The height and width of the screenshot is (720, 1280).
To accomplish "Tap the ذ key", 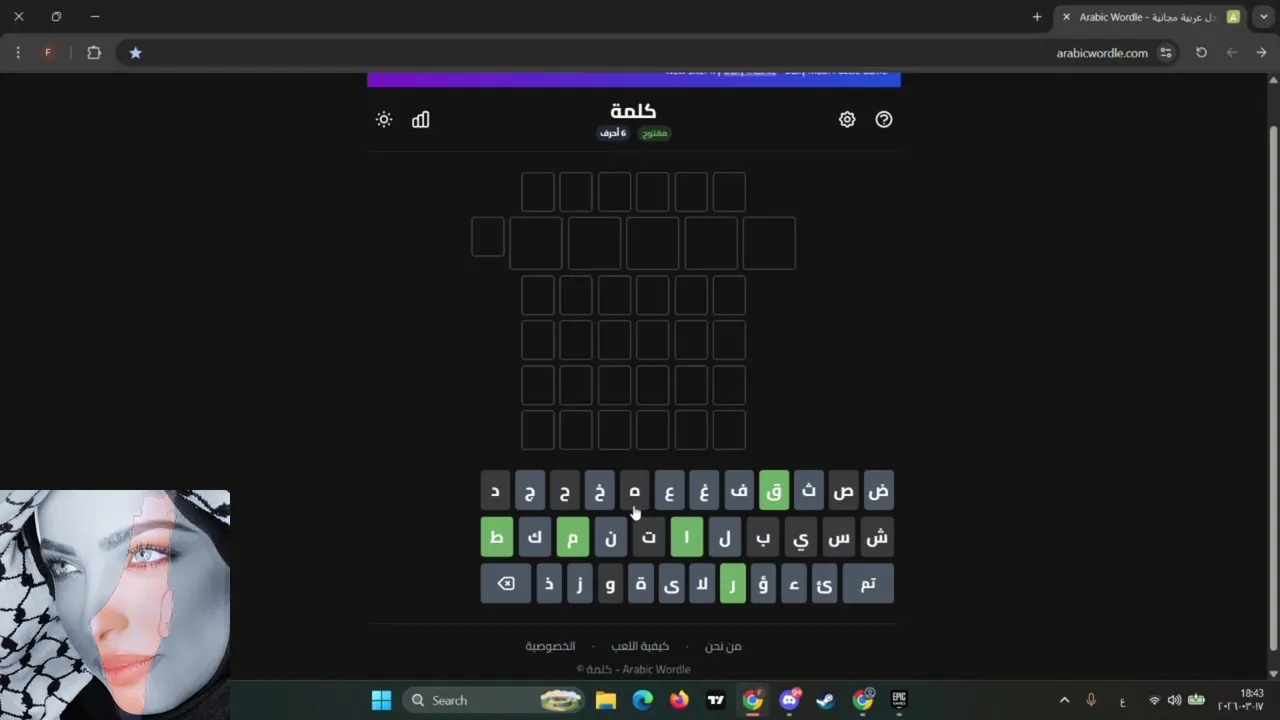I will pyautogui.click(x=549, y=584).
